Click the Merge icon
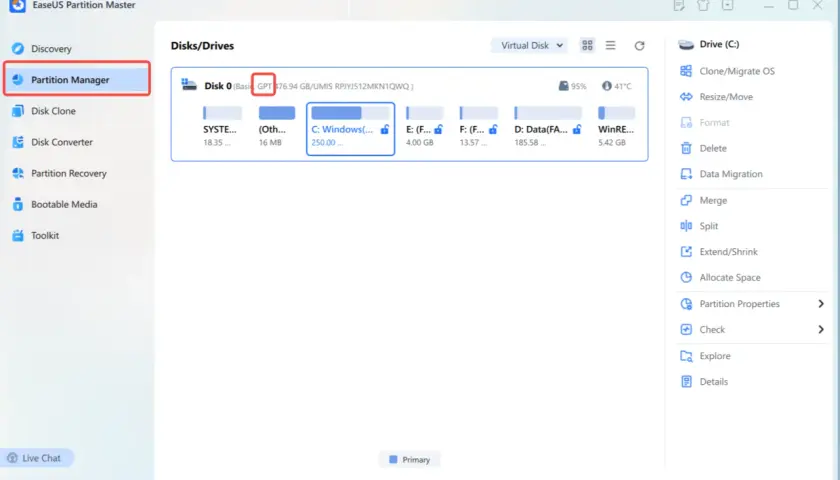 [686, 200]
